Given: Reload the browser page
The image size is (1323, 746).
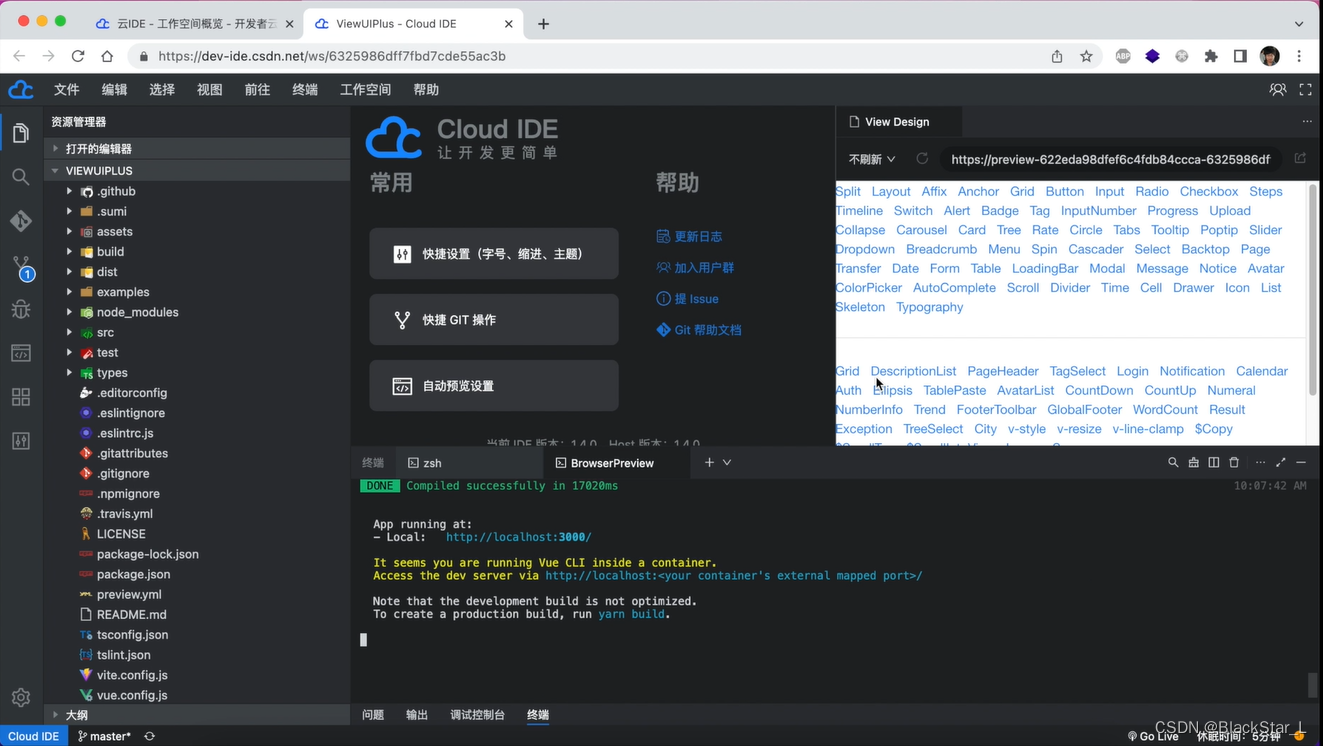Looking at the screenshot, I should [x=78, y=56].
